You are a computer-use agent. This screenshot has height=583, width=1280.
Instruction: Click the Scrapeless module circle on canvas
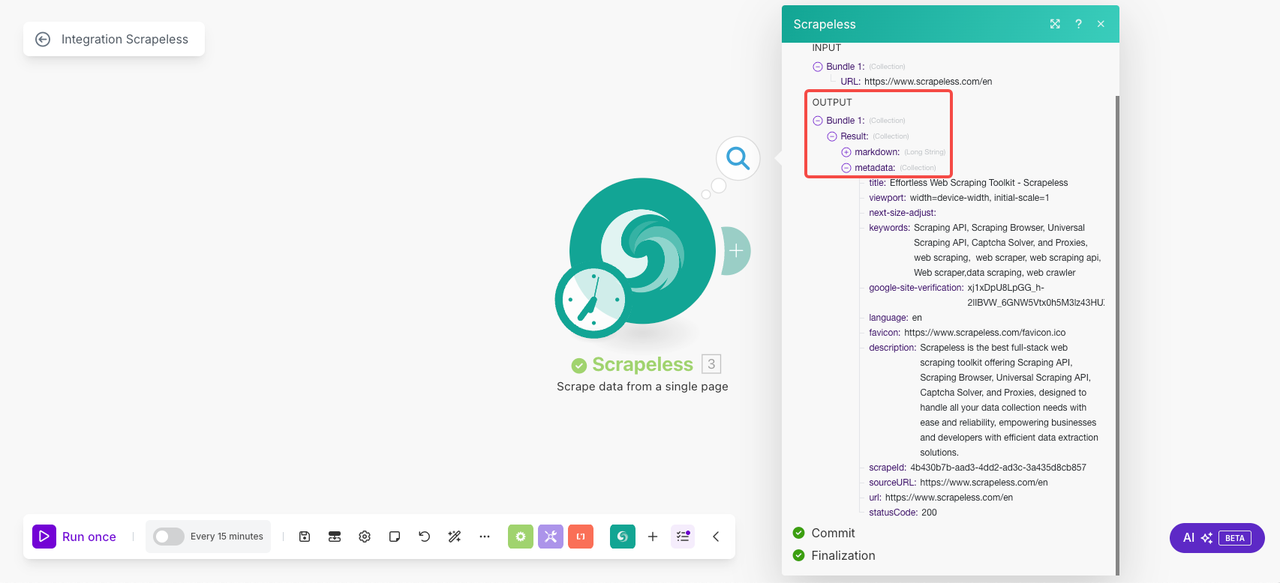[x=644, y=250]
